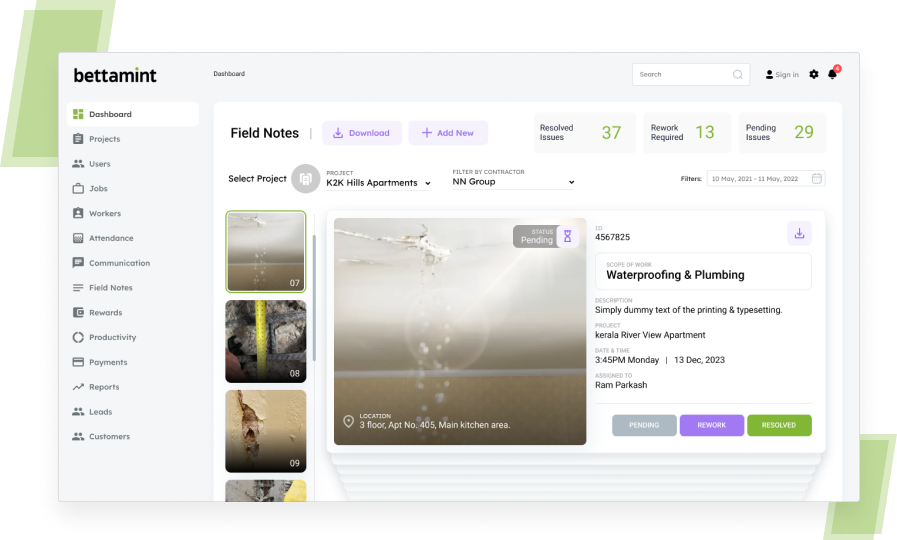Click the Select Project building icon
Image resolution: width=897 pixels, height=540 pixels.
[305, 179]
